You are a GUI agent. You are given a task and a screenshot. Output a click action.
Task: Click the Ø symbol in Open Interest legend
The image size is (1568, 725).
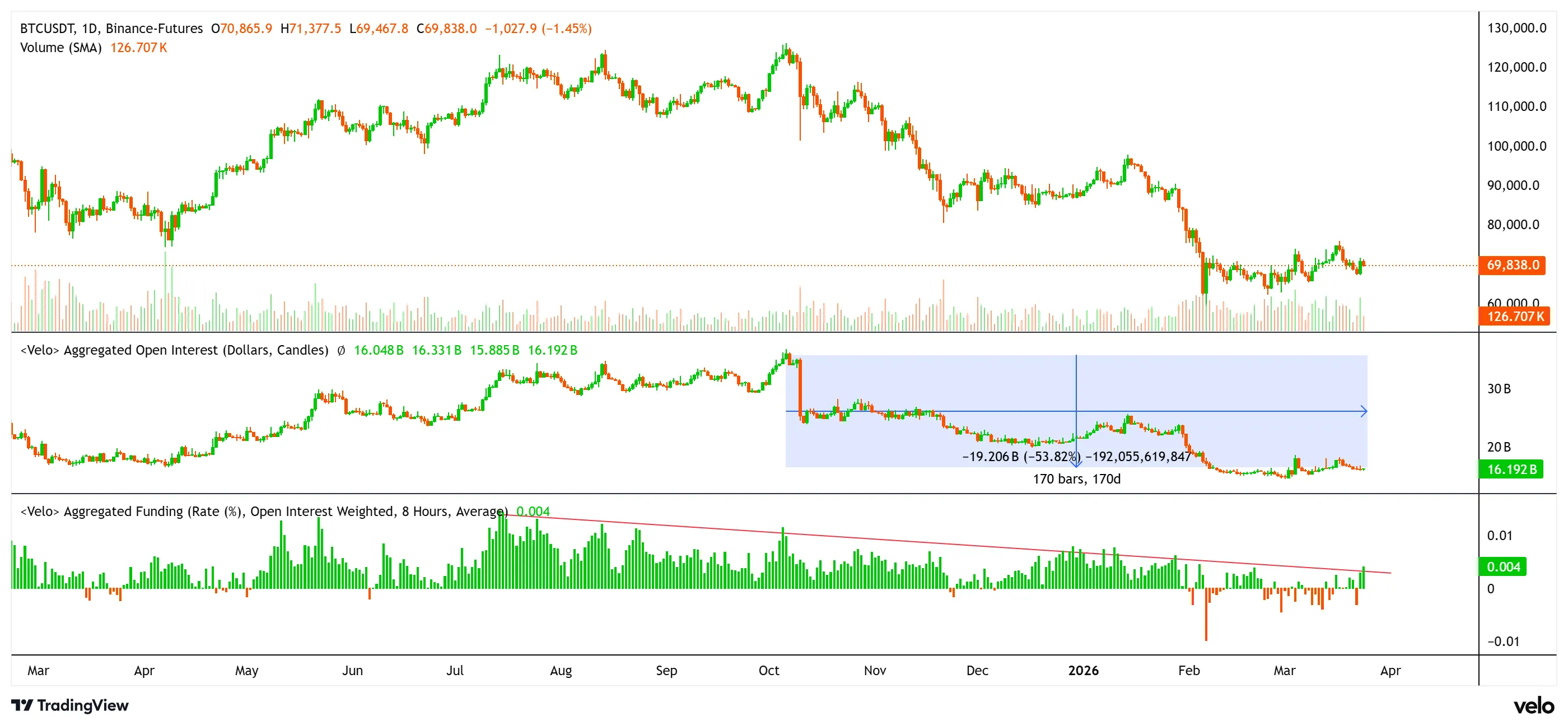pyautogui.click(x=341, y=350)
